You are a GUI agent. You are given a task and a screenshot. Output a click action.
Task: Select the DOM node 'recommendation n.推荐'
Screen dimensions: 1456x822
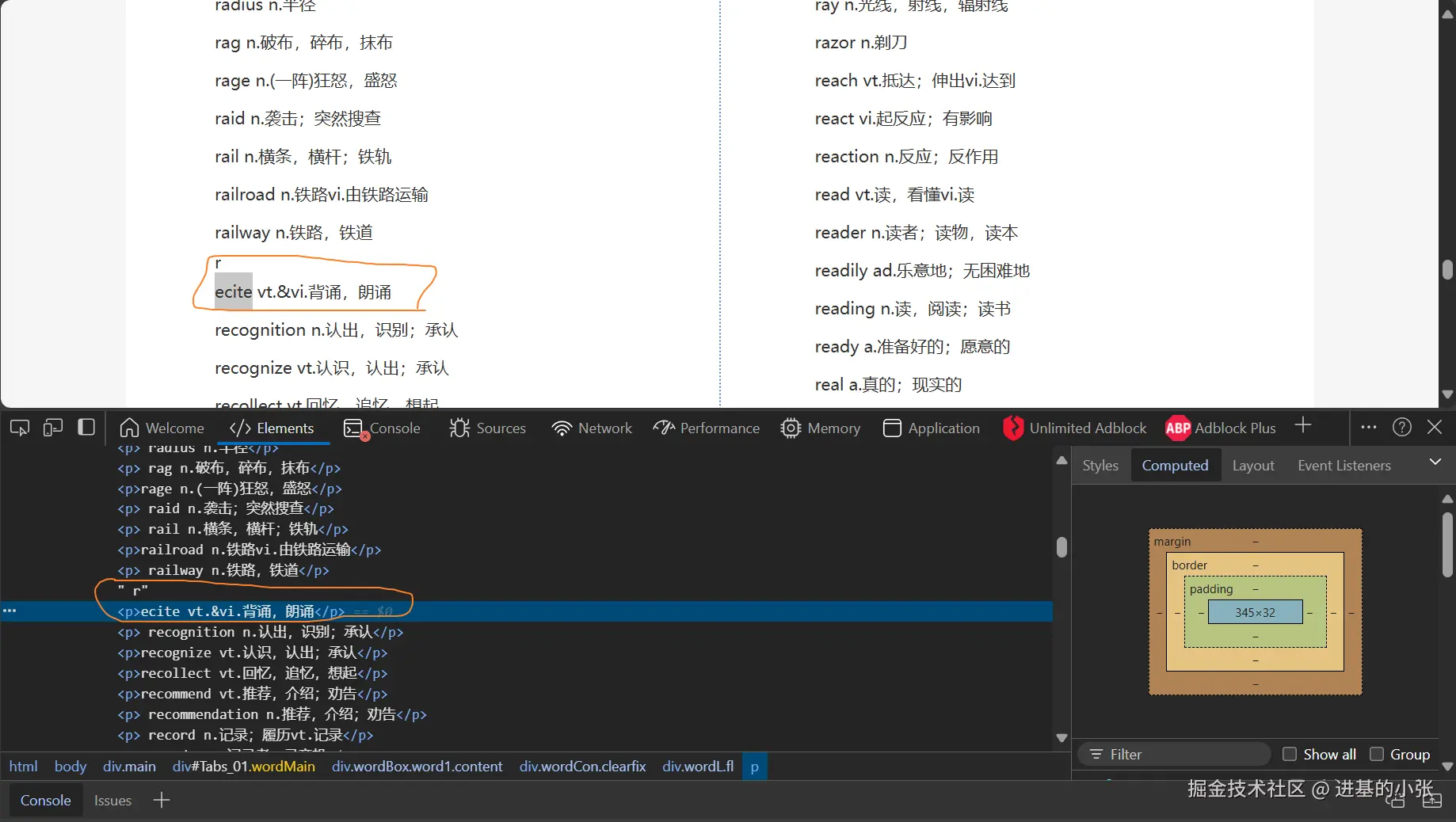tap(272, 714)
